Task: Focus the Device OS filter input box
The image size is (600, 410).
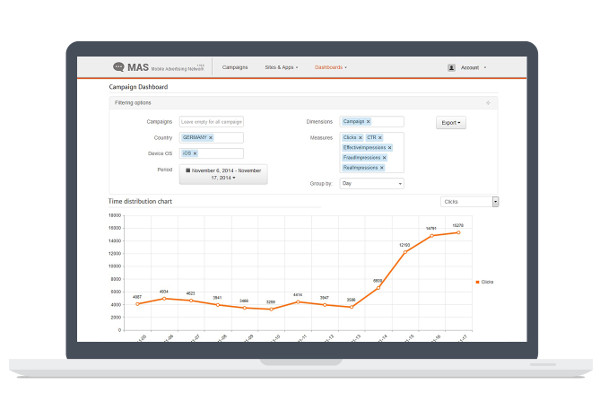Action: pos(211,154)
